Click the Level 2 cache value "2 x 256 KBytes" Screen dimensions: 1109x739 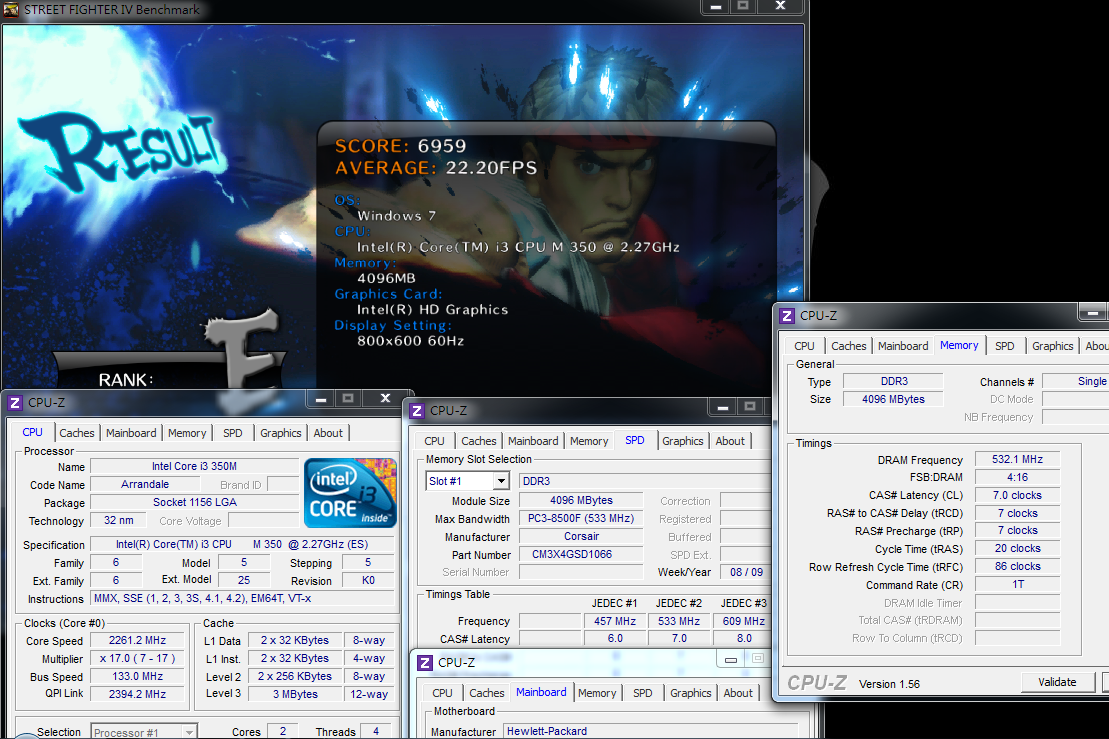pos(295,677)
